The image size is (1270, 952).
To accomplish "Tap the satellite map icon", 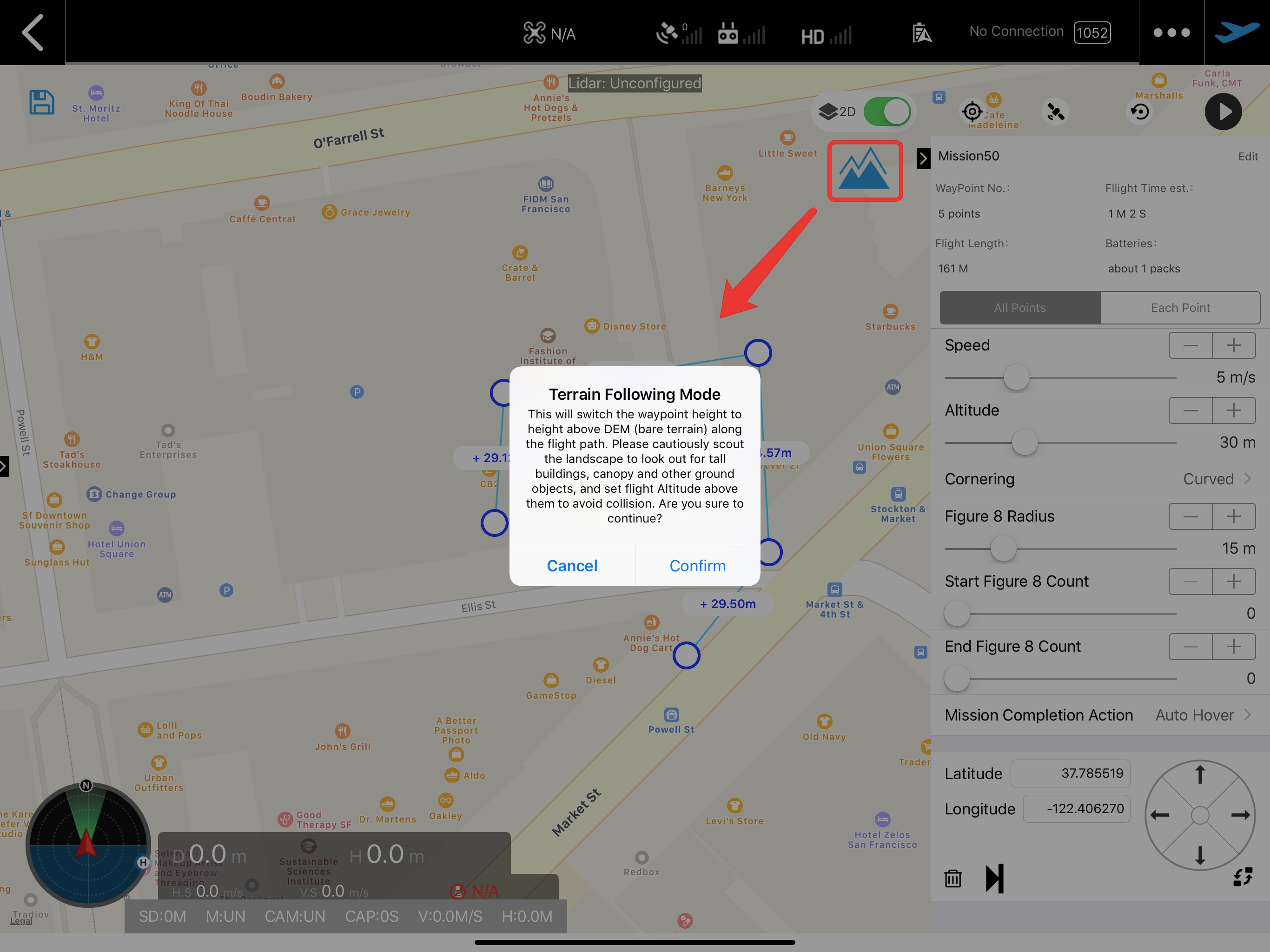I will coord(1055,112).
